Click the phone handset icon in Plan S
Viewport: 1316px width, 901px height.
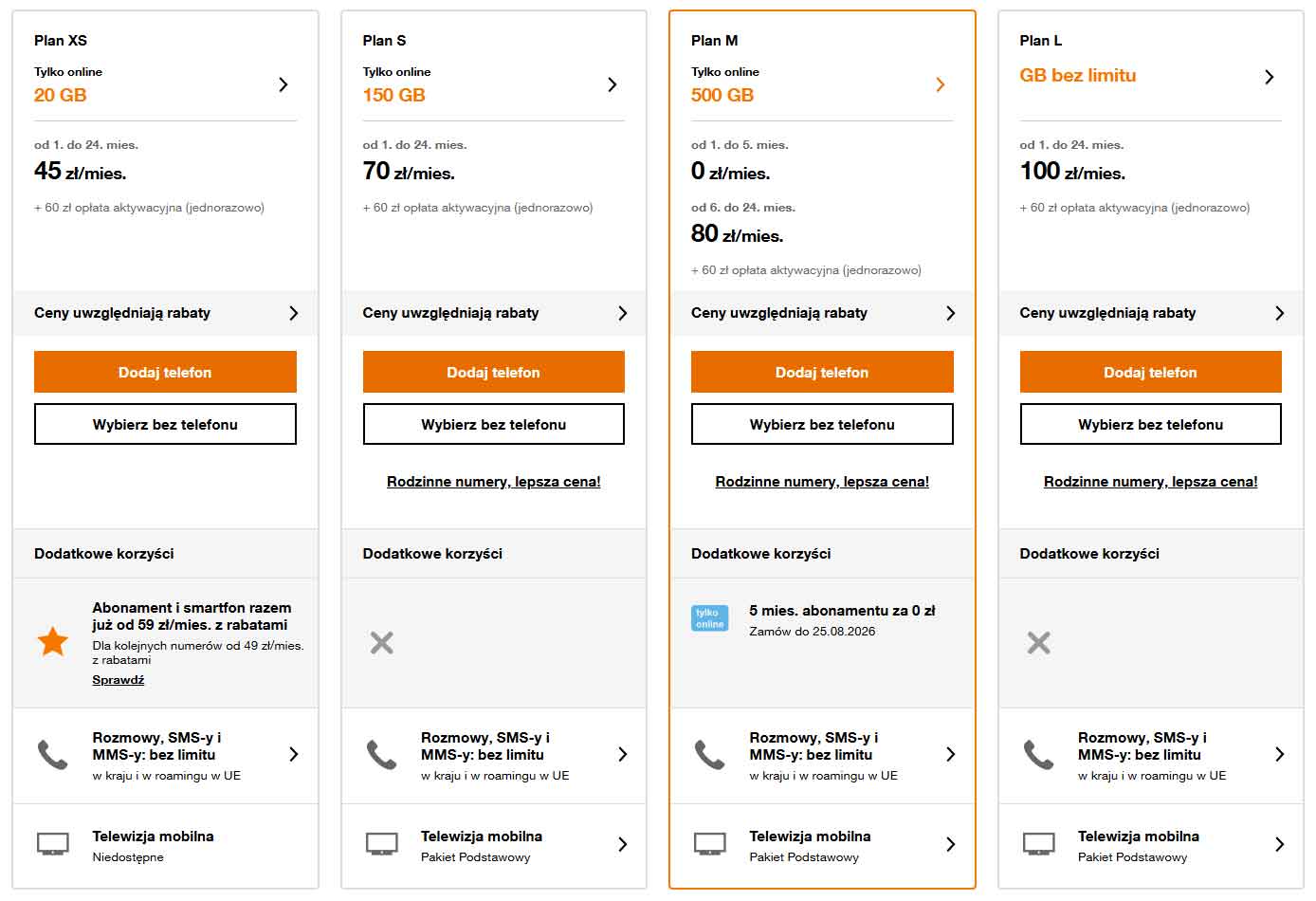click(381, 755)
